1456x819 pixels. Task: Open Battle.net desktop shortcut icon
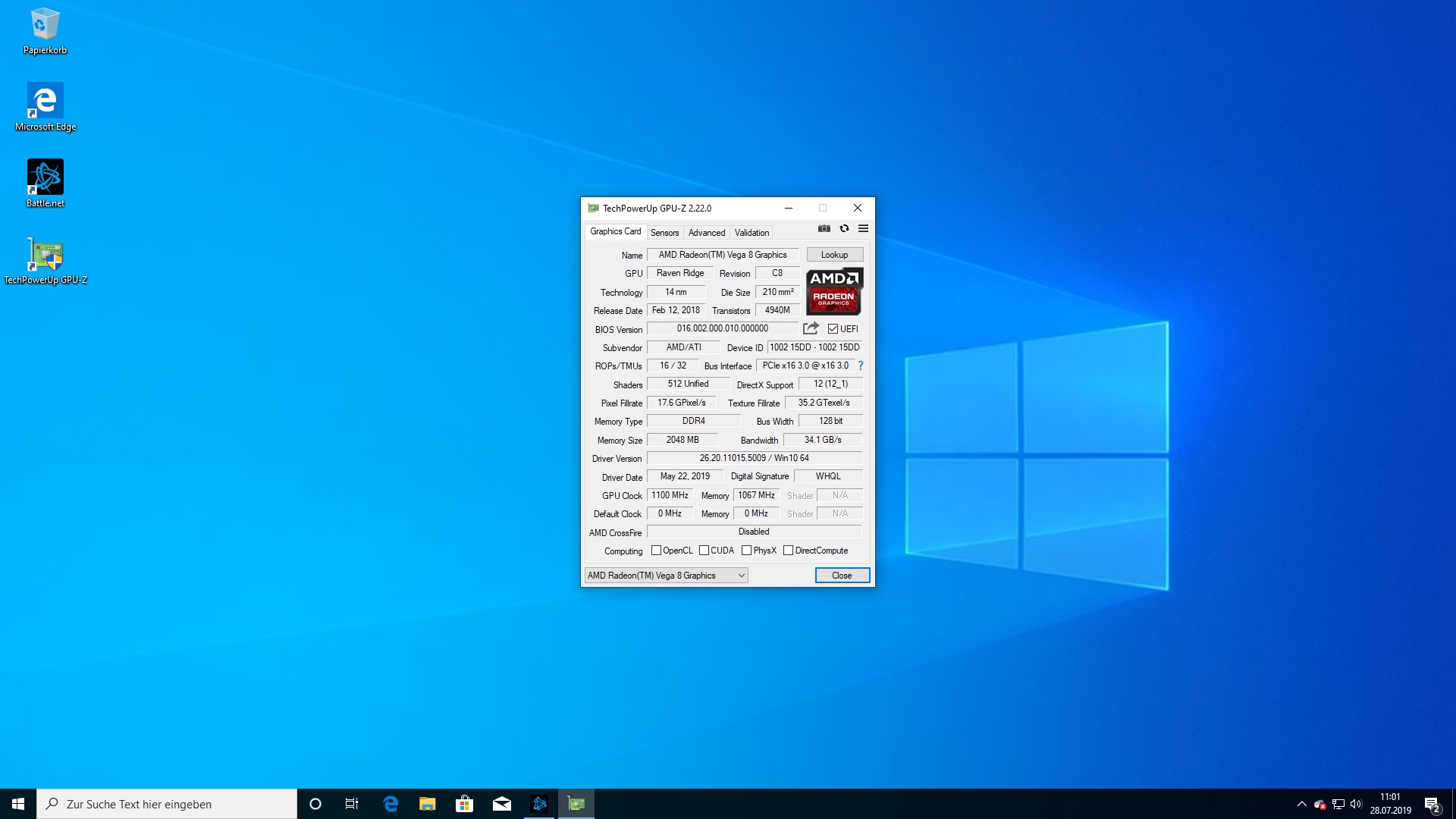[45, 177]
